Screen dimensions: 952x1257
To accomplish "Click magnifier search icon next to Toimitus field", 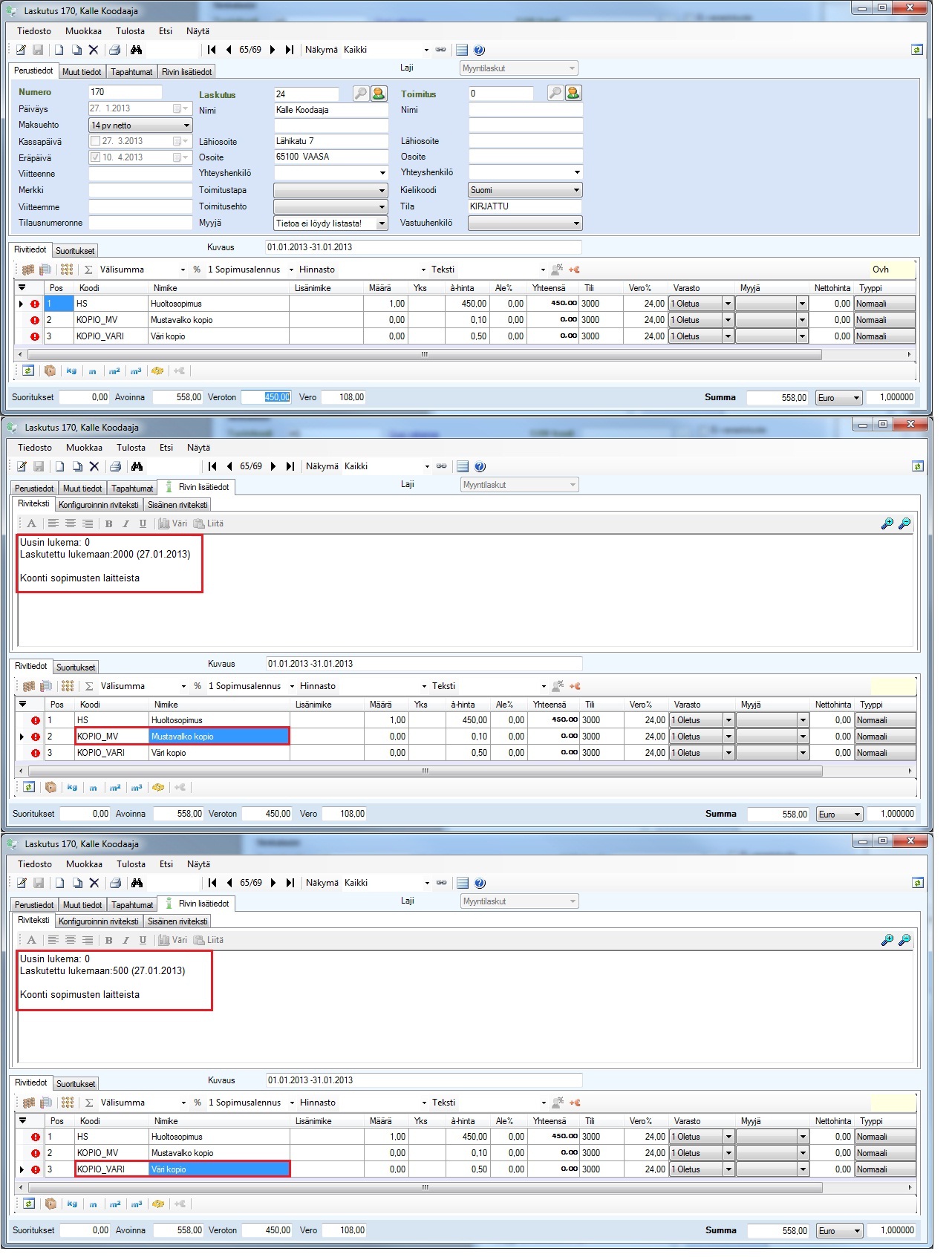I will coord(555,93).
